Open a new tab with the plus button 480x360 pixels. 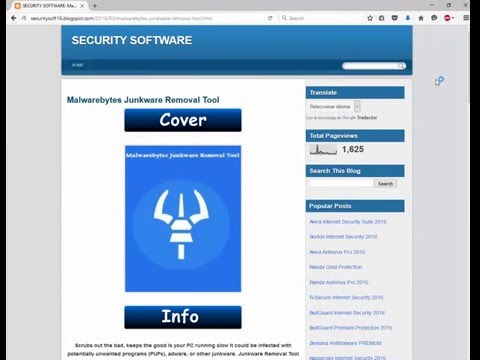(95, 6)
